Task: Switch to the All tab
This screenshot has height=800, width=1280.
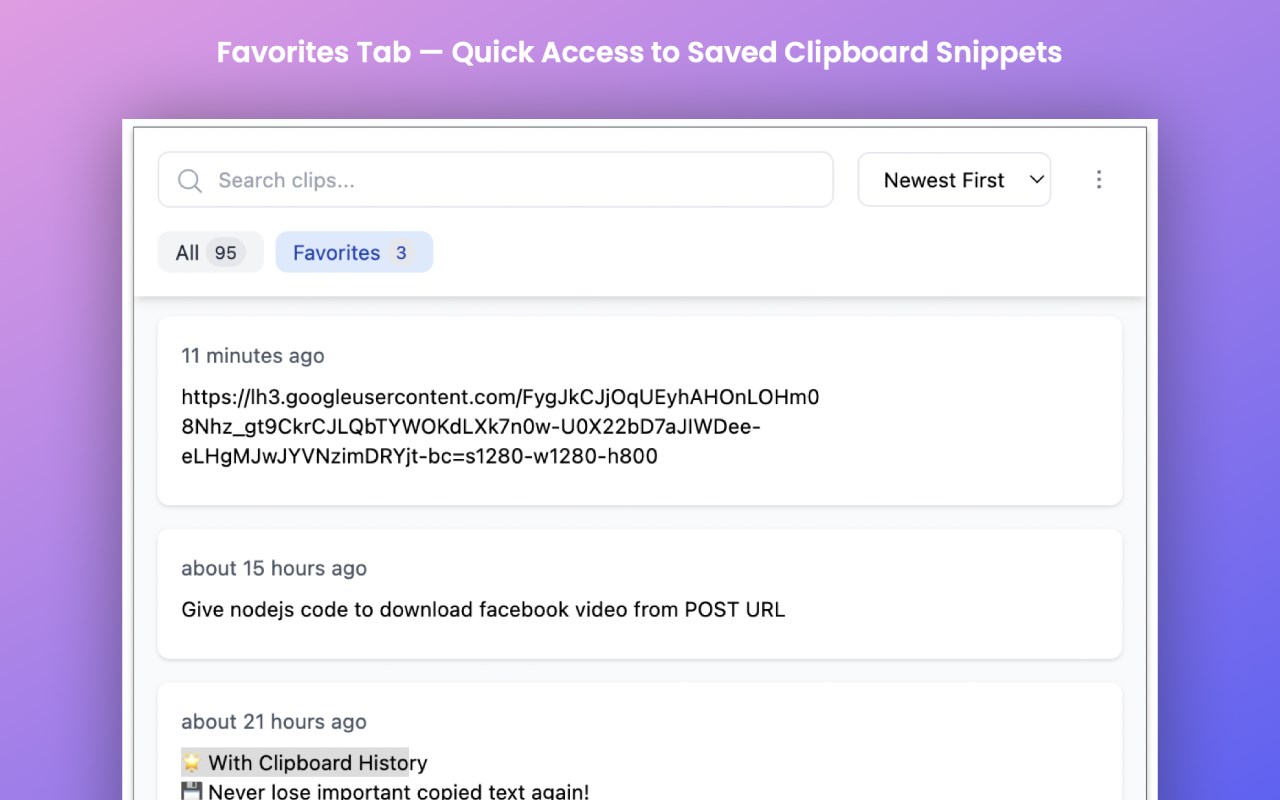Action: 188,253
